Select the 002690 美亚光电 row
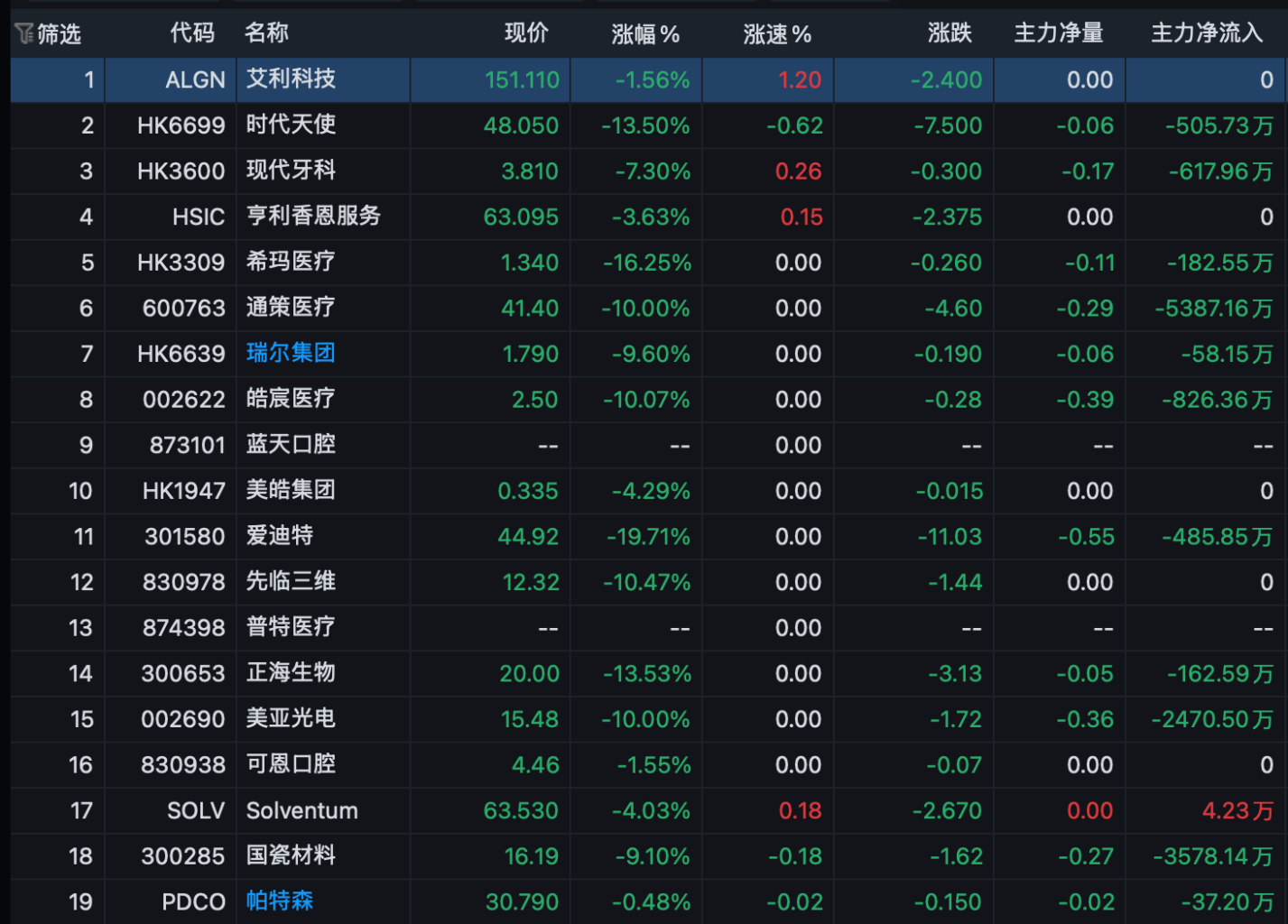 pos(649,719)
